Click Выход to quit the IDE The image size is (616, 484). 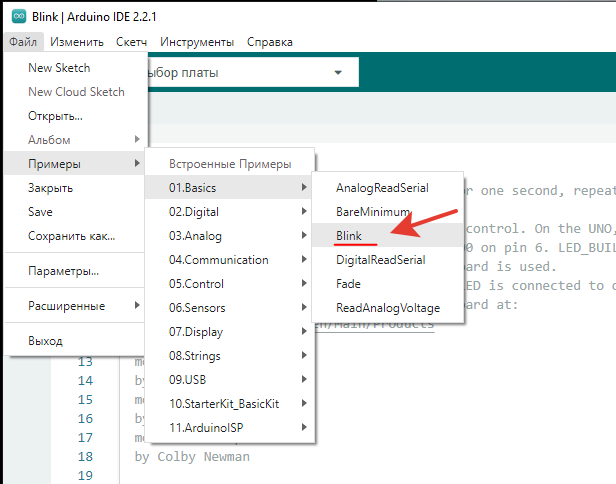pos(76,341)
